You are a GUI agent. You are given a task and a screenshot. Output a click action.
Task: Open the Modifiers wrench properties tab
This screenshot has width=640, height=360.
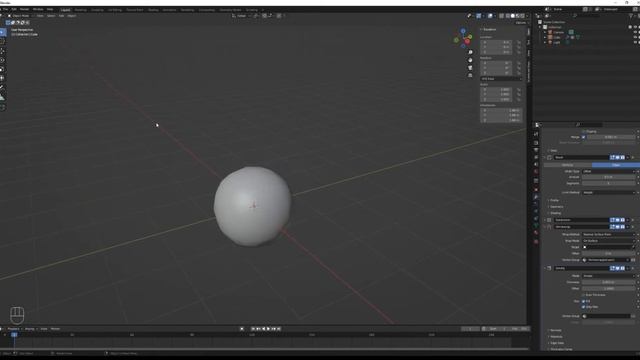(536, 197)
